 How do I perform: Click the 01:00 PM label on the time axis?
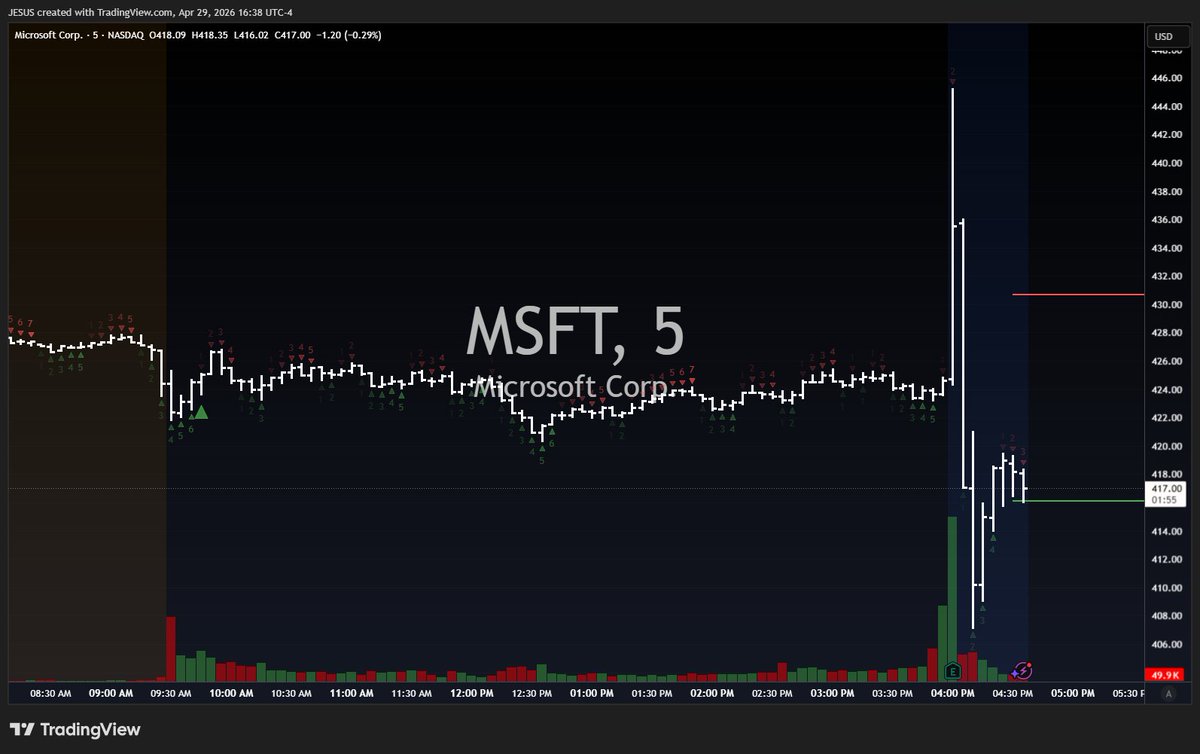[591, 692]
